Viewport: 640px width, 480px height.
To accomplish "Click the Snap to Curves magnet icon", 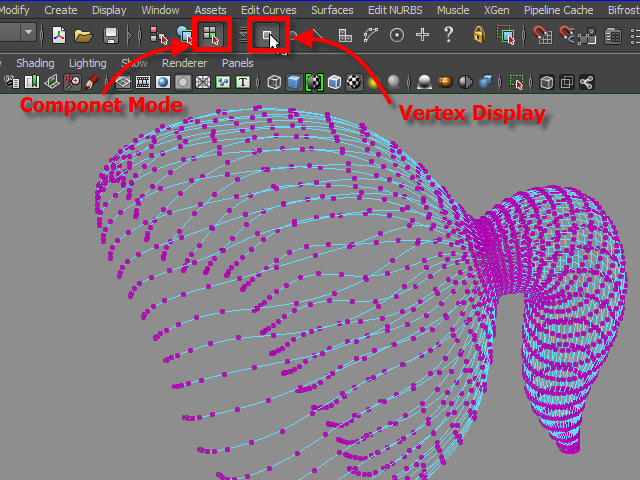I will click(x=569, y=35).
